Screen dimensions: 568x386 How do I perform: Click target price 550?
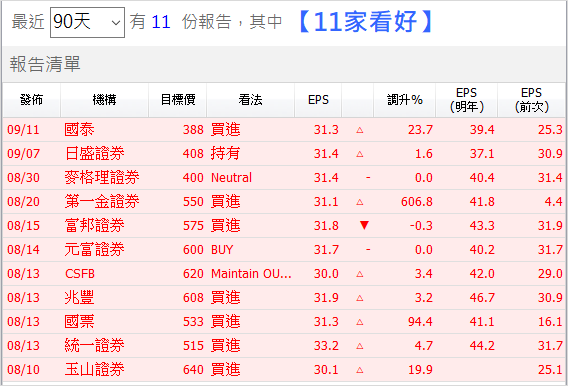(193, 201)
